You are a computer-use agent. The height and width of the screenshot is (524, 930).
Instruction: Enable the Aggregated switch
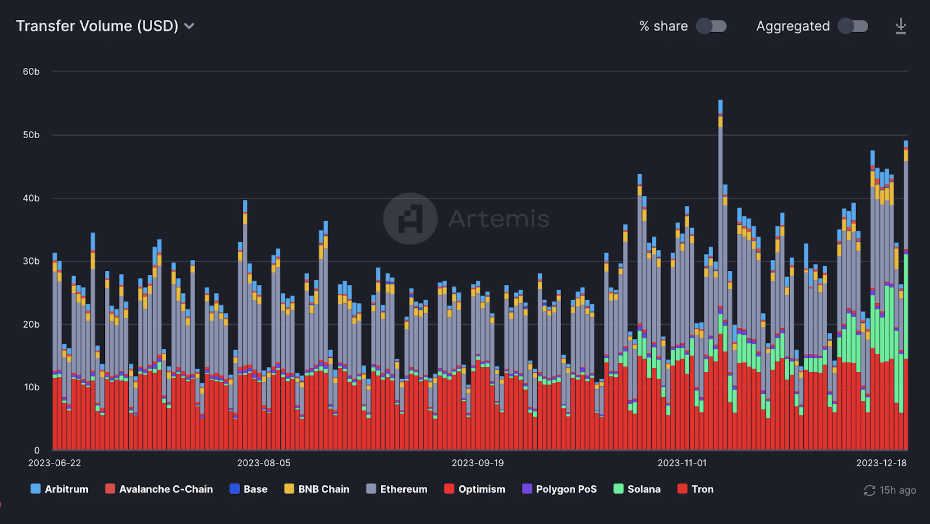click(853, 26)
